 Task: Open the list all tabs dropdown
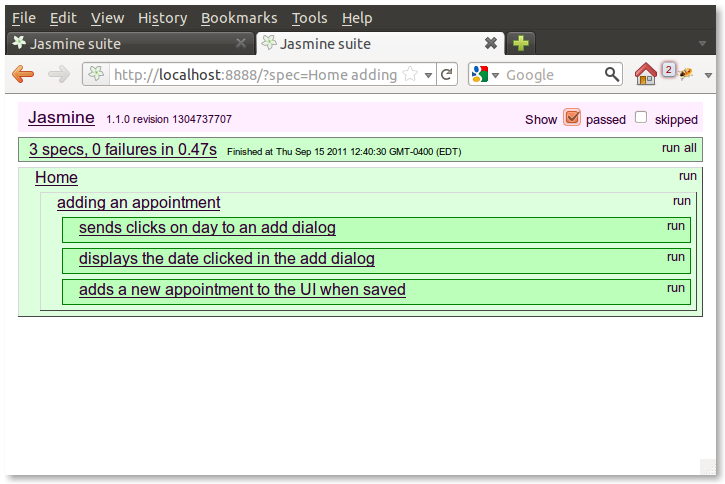point(702,43)
